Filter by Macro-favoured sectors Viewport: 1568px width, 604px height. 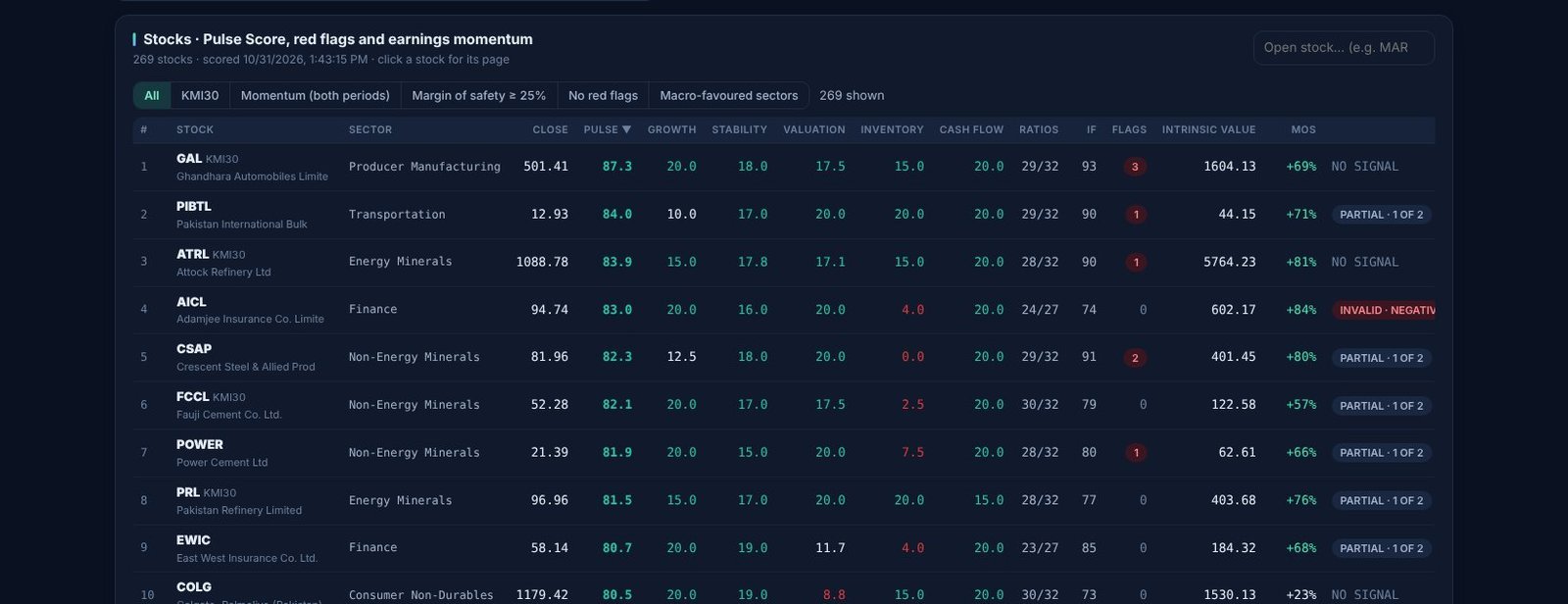pyautogui.click(x=729, y=95)
